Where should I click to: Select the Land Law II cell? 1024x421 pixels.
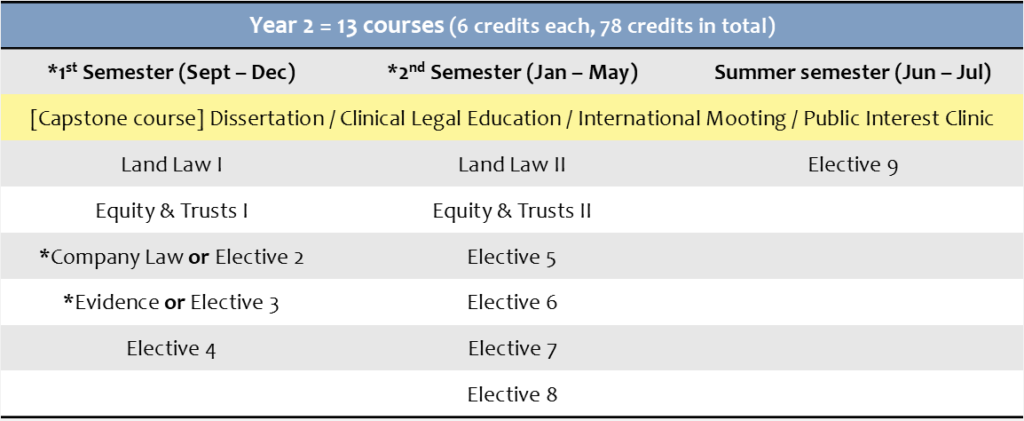tap(511, 164)
